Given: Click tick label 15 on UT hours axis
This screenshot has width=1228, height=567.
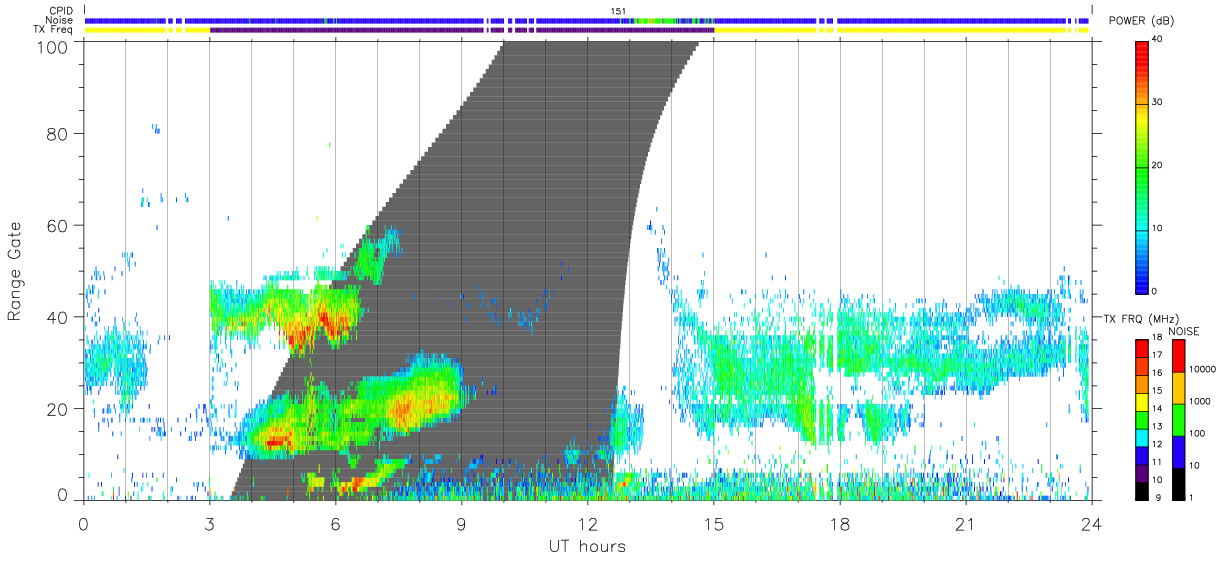Looking at the screenshot, I should point(713,524).
